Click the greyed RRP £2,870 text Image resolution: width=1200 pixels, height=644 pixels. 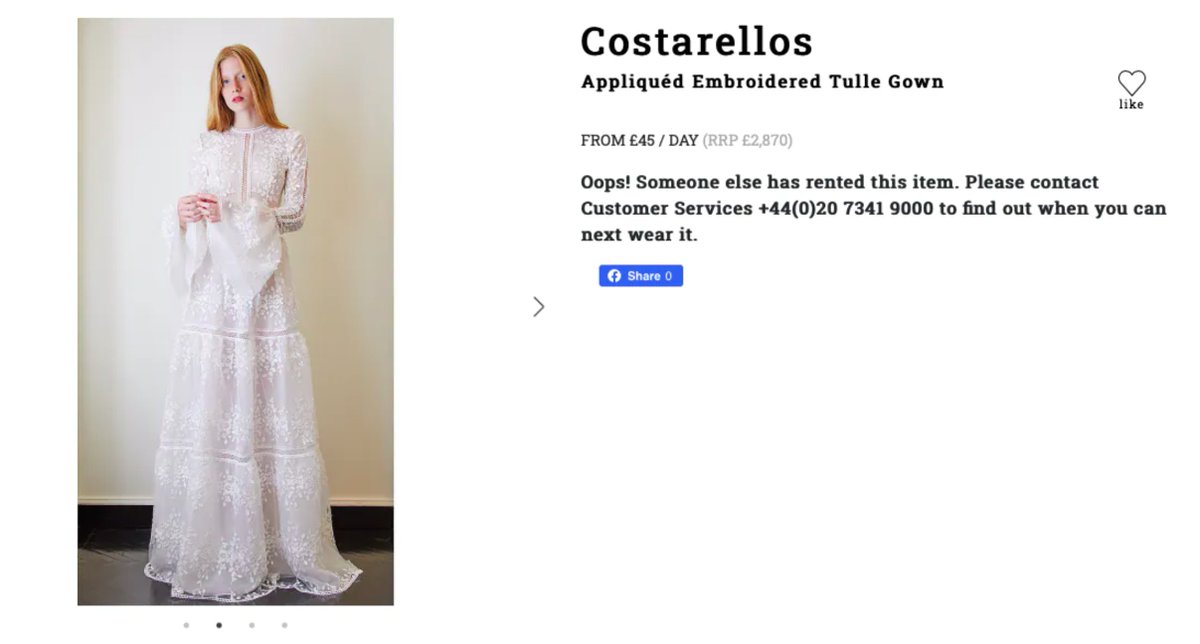(x=747, y=140)
